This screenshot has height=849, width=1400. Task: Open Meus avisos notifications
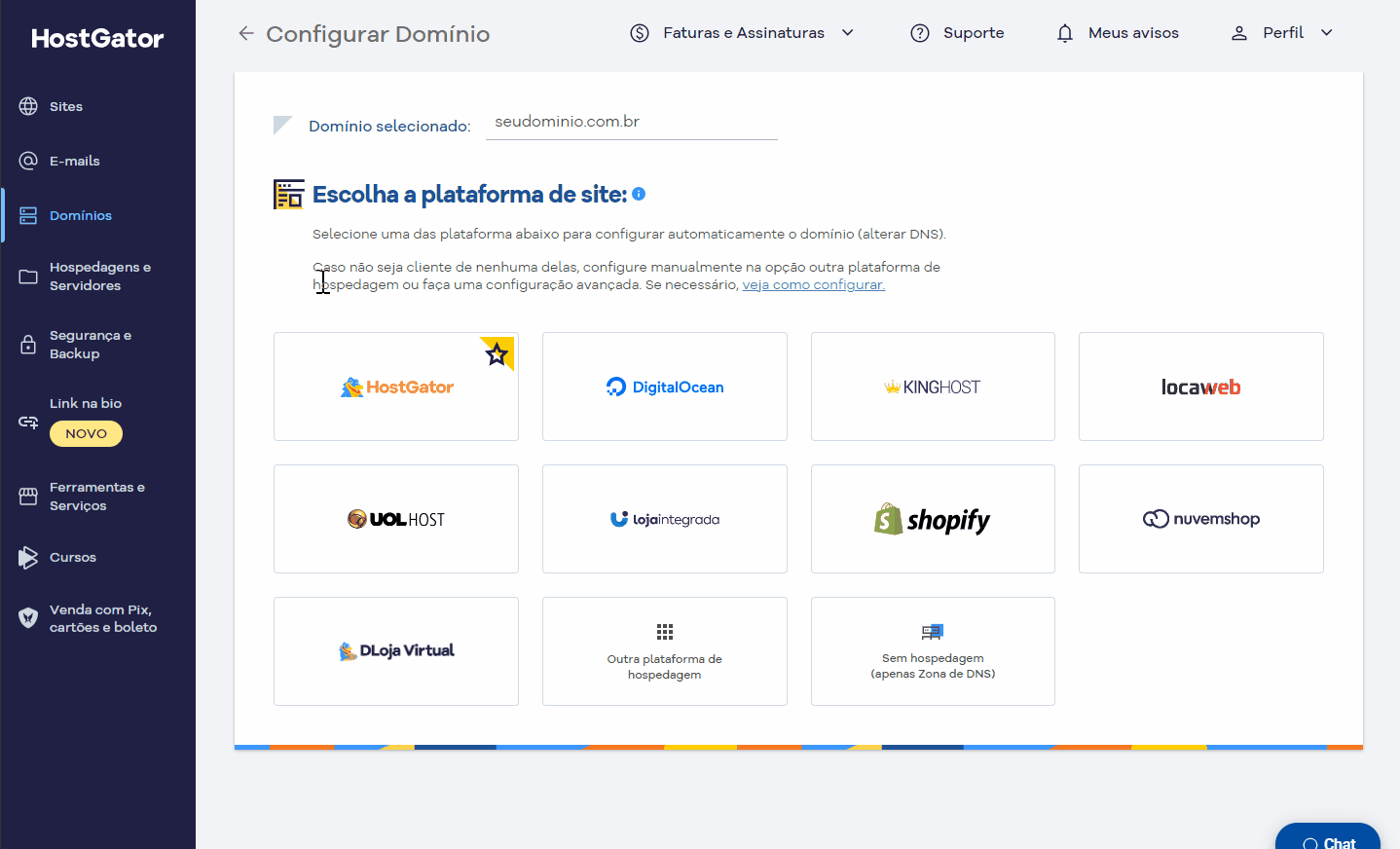point(1133,33)
